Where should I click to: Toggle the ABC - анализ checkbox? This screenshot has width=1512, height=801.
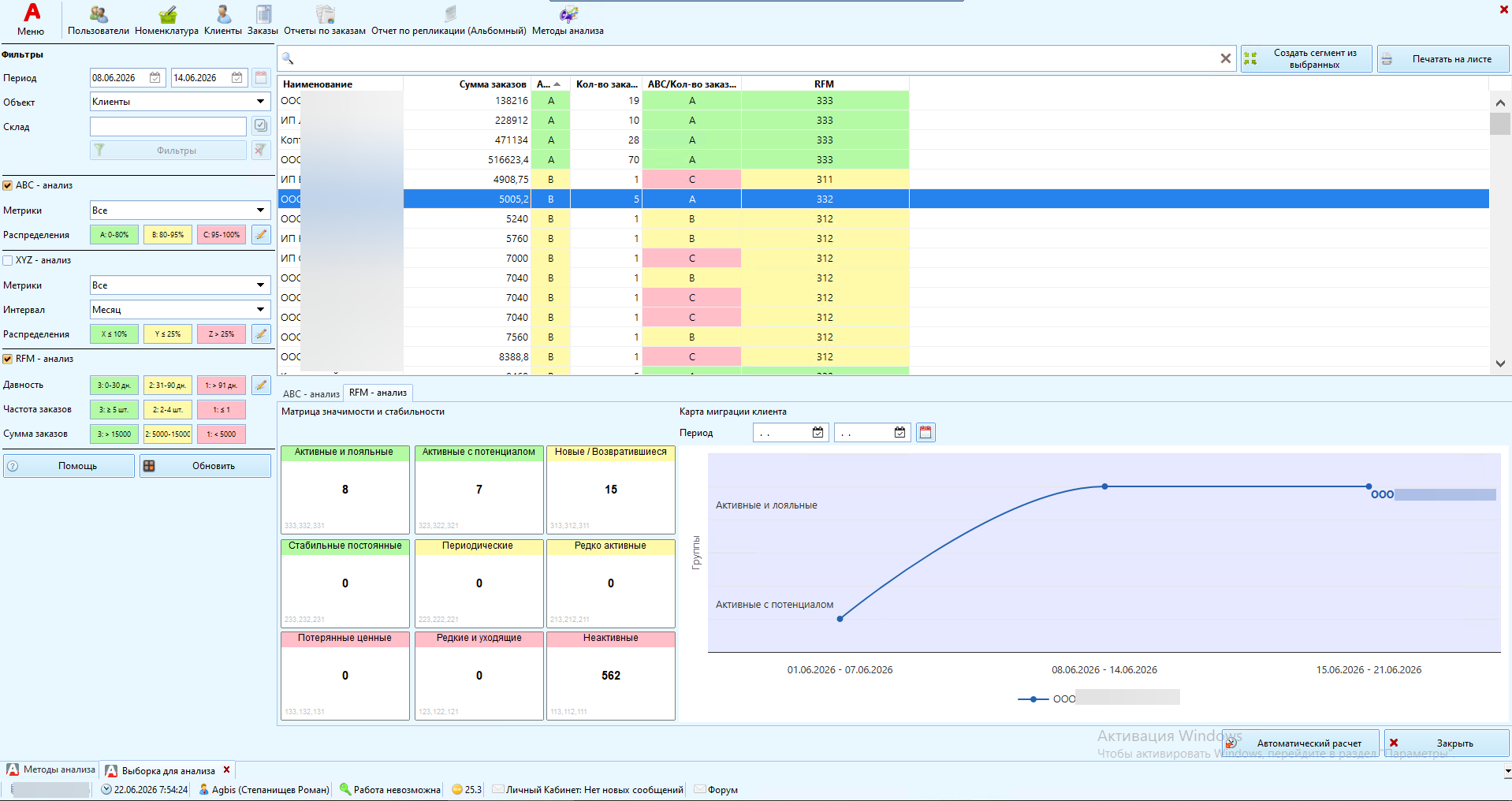tap(8, 185)
